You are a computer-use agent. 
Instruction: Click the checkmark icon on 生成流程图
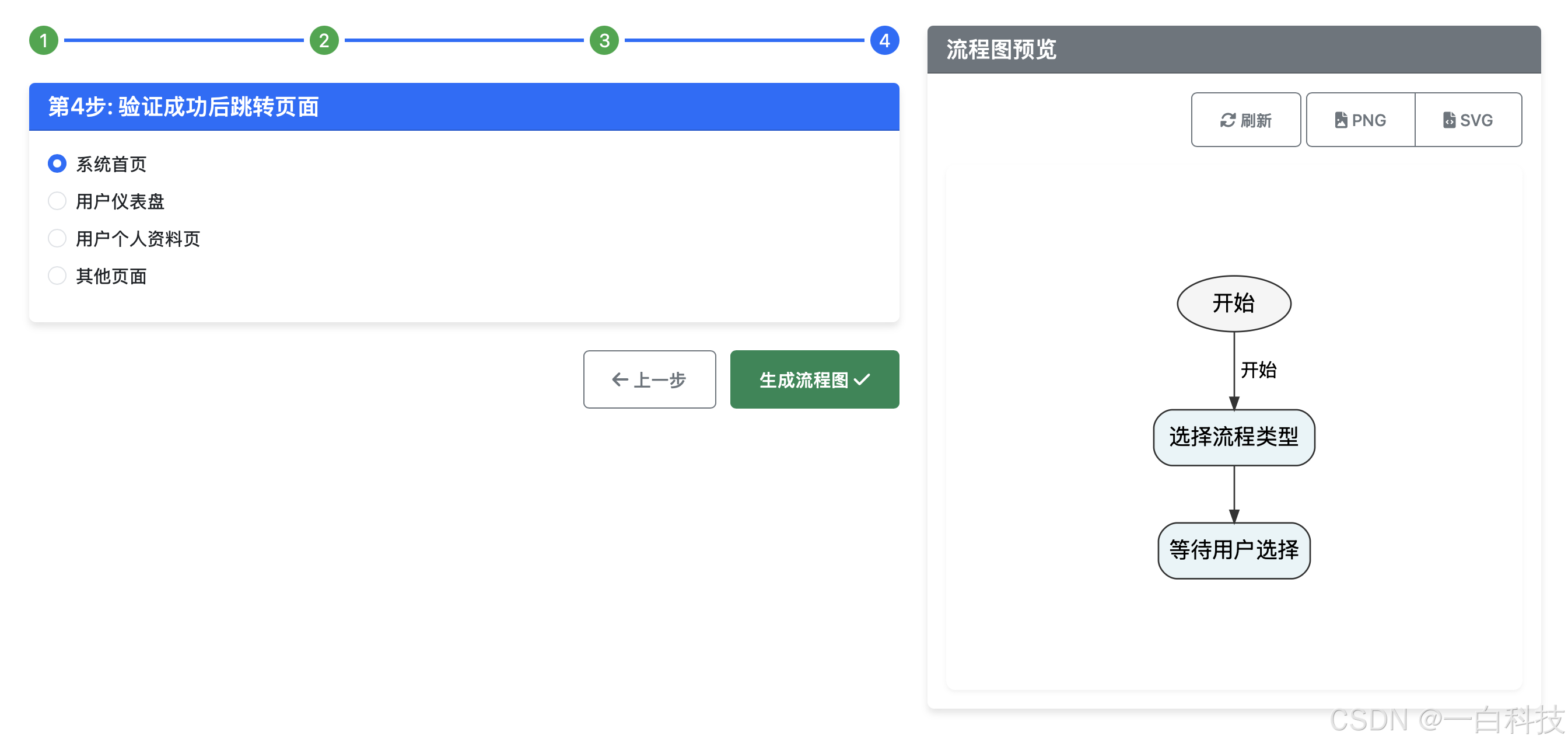point(862,379)
